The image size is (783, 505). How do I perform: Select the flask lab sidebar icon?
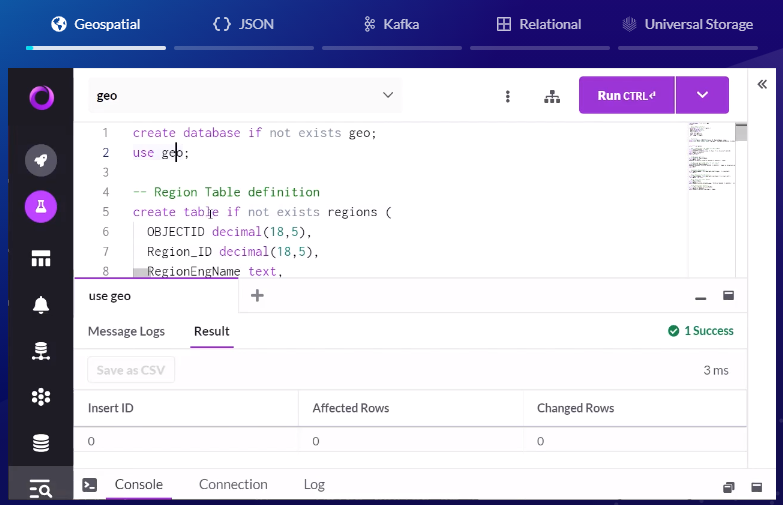click(41, 206)
